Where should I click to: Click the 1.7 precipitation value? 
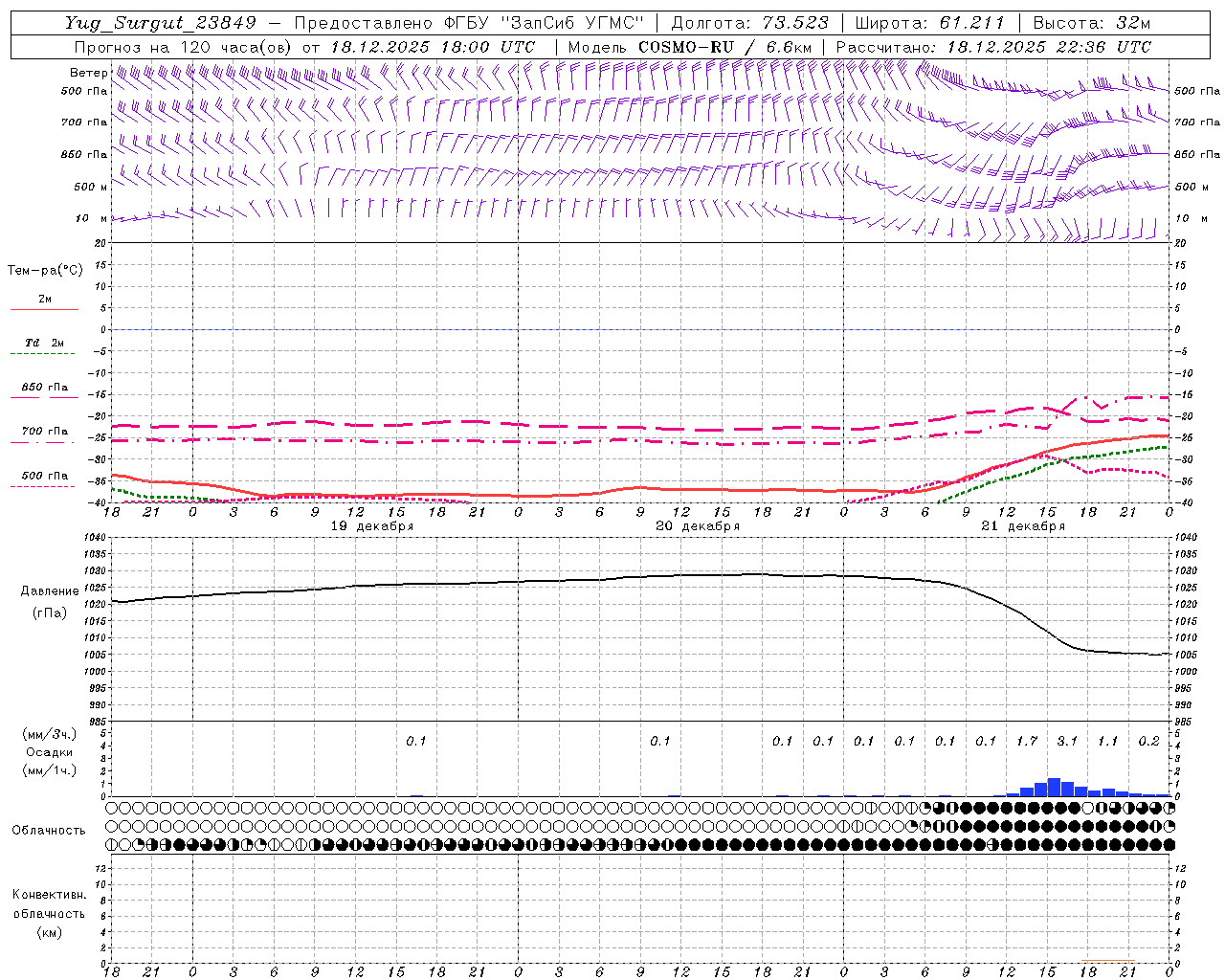click(1027, 742)
